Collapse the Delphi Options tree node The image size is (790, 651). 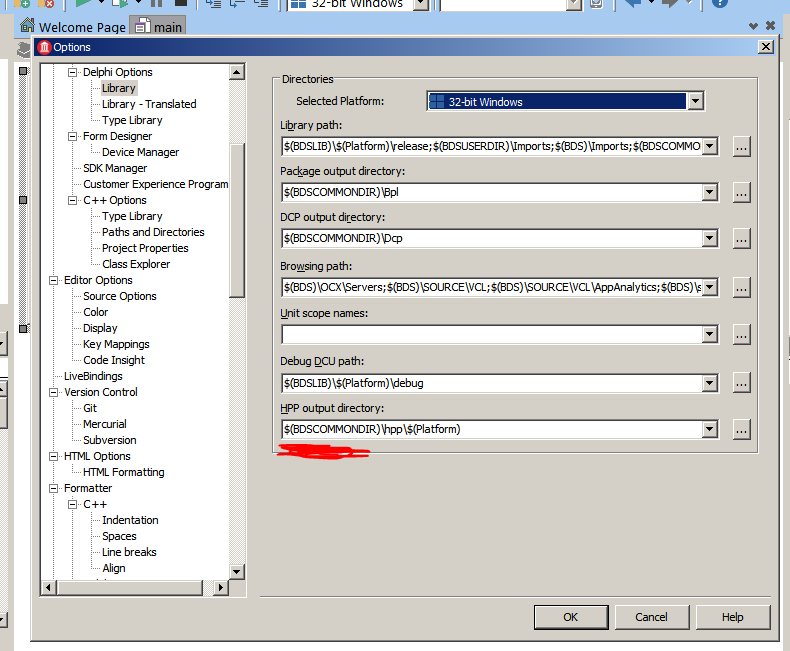coord(73,72)
